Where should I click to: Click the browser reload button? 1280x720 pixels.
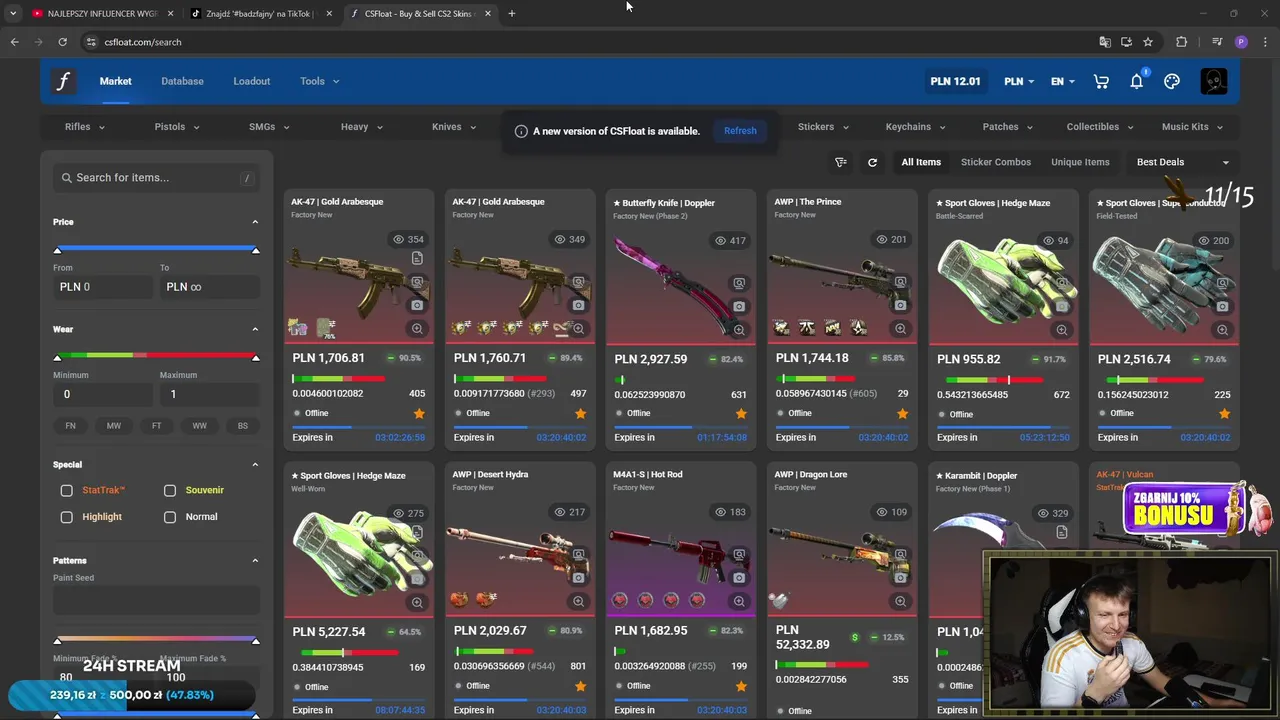pos(62,42)
